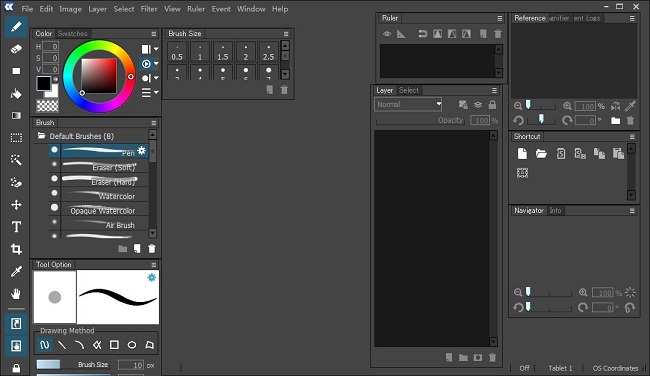650x376 pixels.
Task: Toggle the lock button at the toolbar bottom
Action: coord(16,368)
